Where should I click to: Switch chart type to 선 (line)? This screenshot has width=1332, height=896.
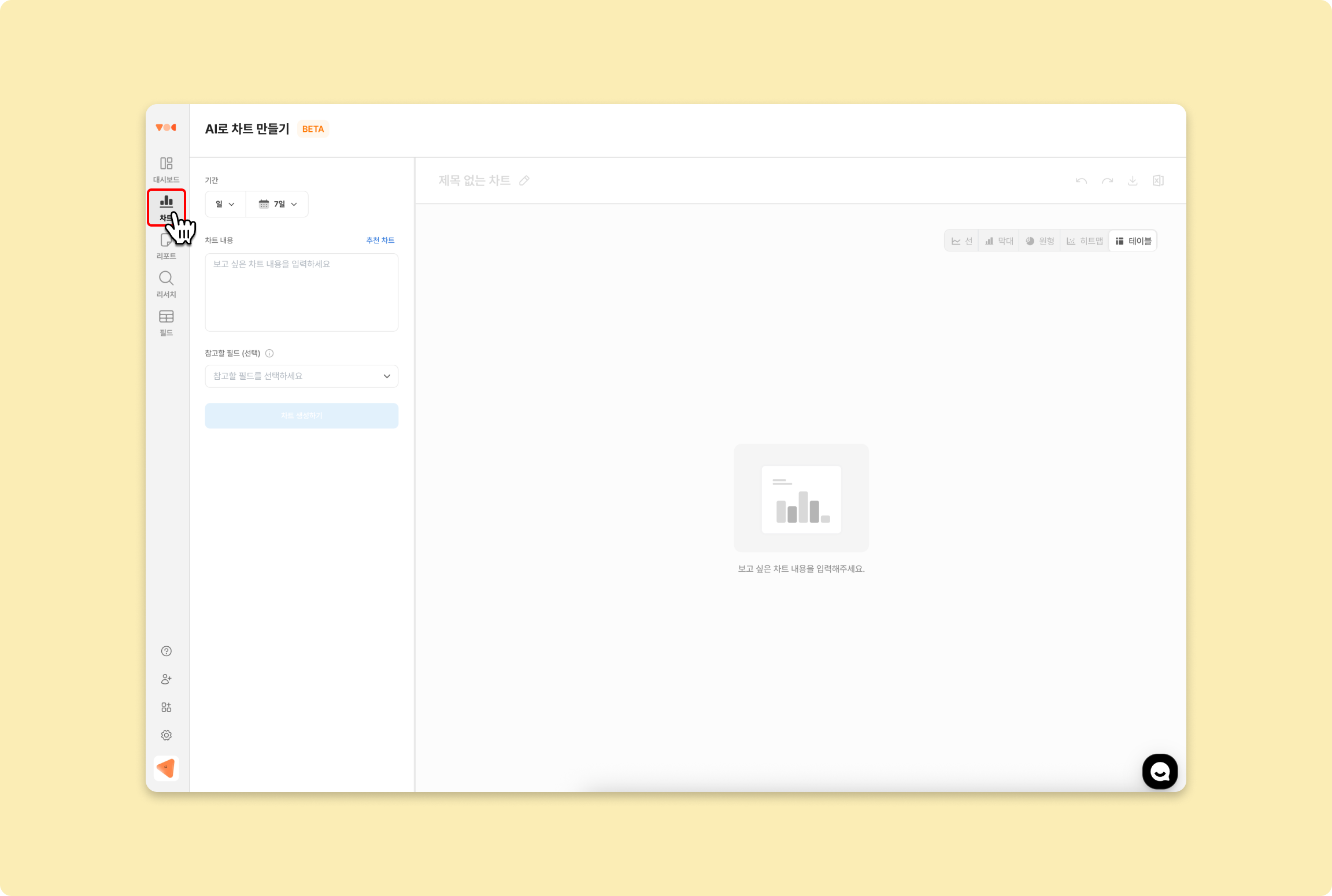(x=962, y=241)
